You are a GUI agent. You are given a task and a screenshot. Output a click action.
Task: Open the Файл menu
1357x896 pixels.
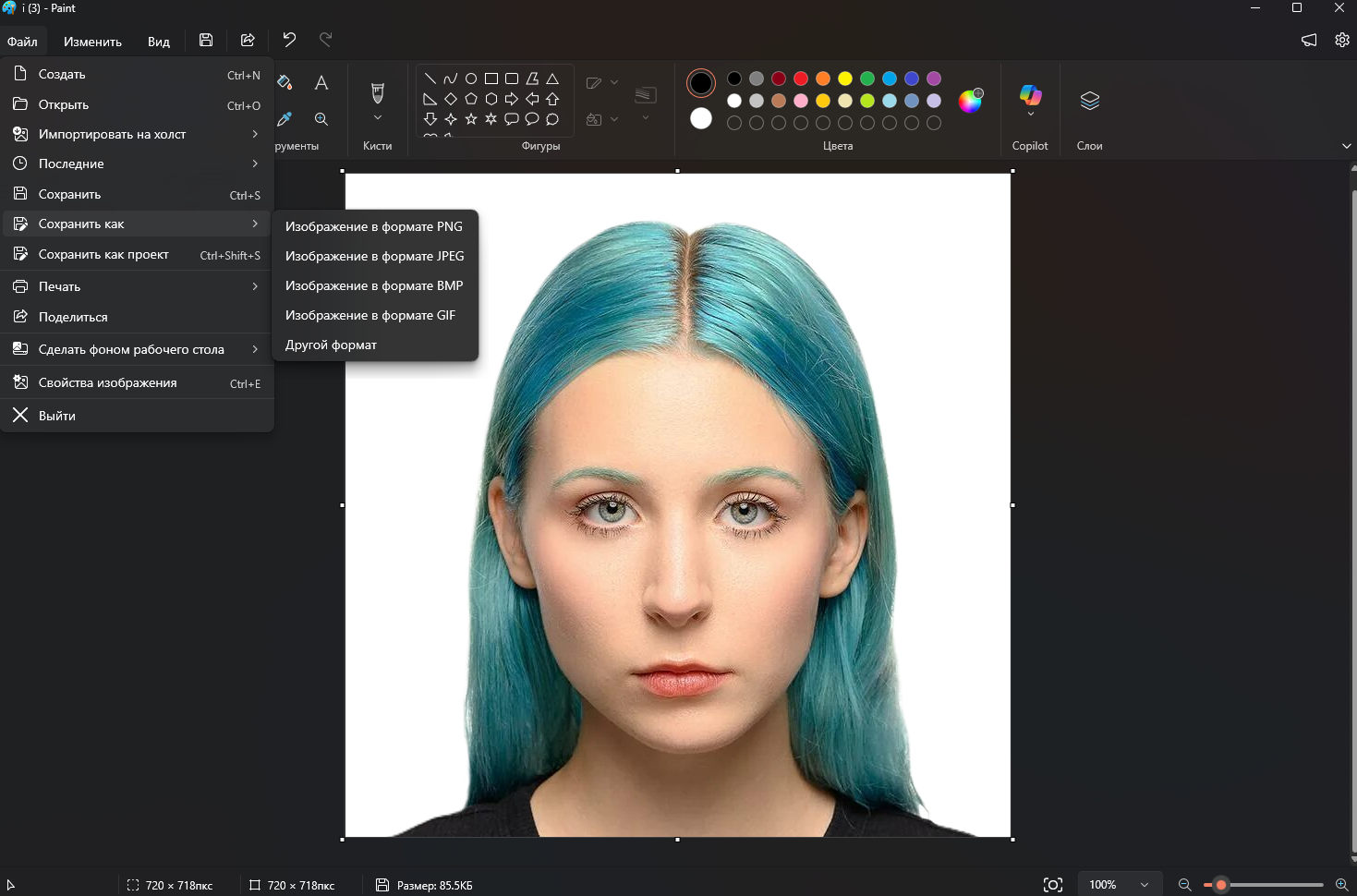(x=23, y=42)
